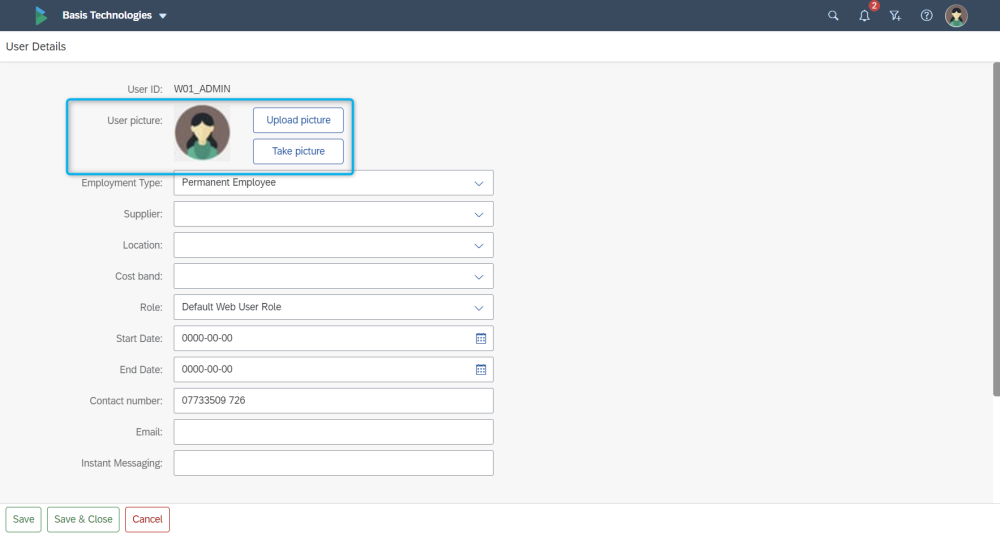Click the filter-plus icon in header
Screen dimensions: 1000x534
point(895,16)
